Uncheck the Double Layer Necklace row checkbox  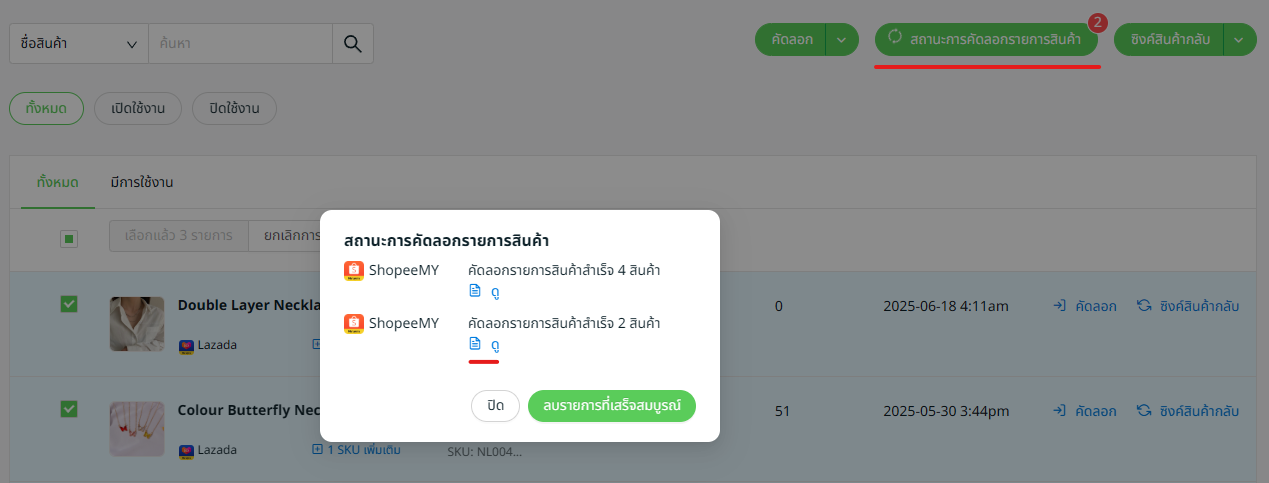69,304
